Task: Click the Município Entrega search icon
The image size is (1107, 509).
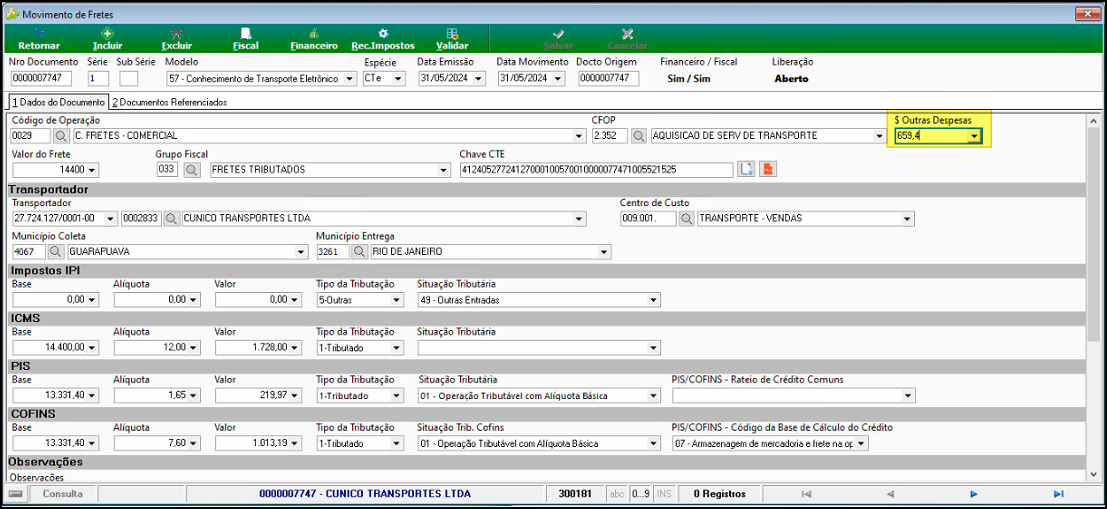Action: 359,252
